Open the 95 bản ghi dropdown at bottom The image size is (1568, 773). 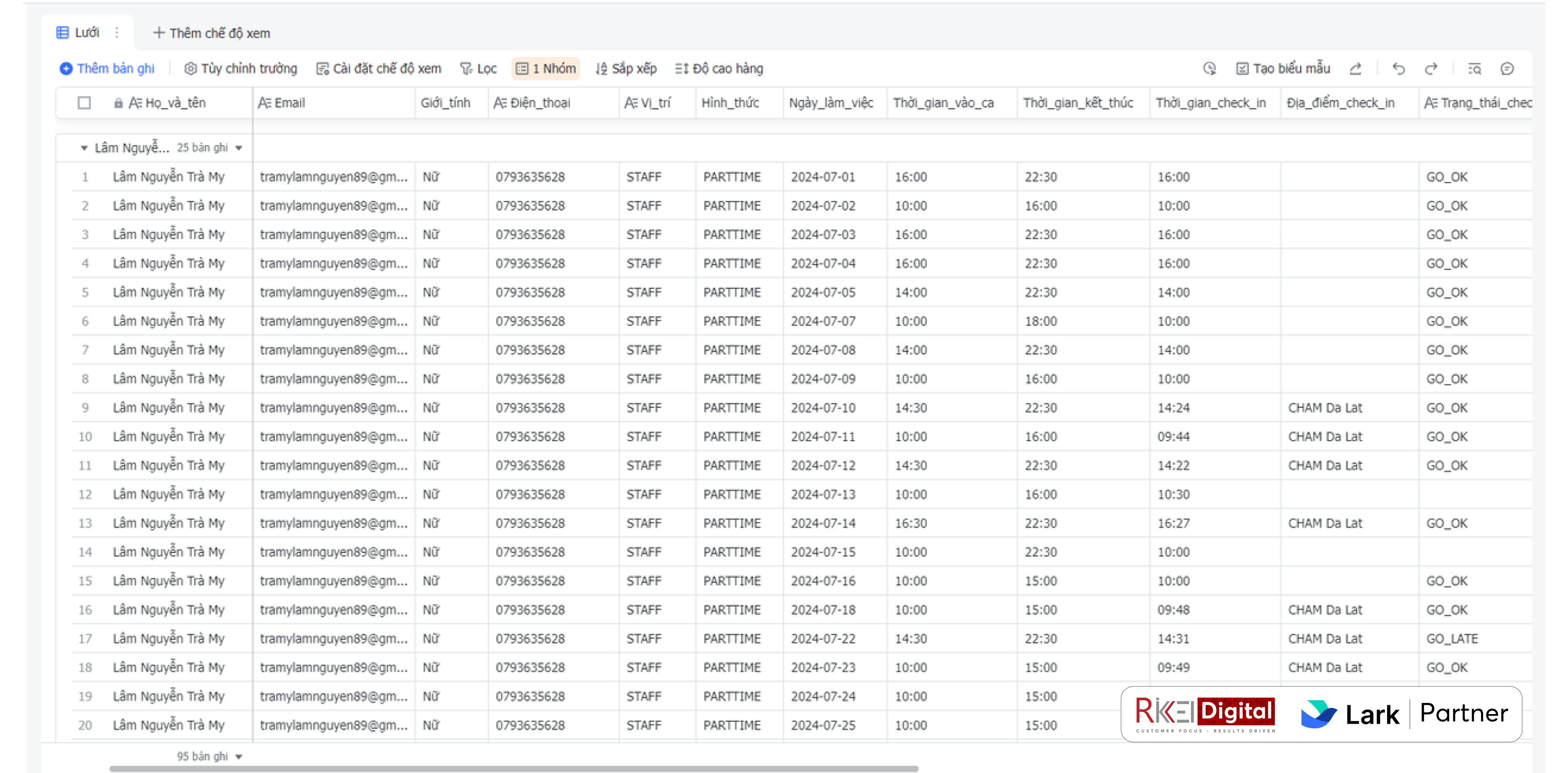(238, 756)
